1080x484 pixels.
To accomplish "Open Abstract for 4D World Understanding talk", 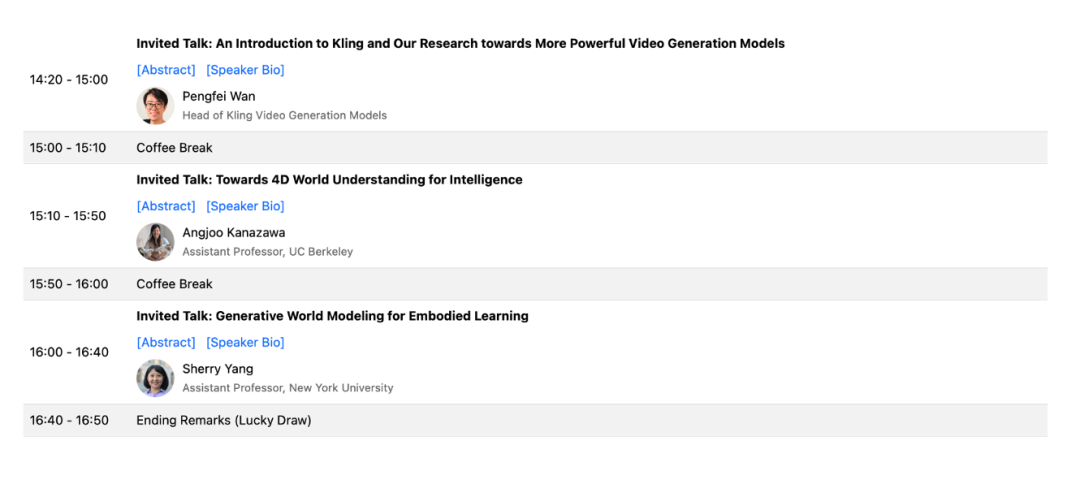I will click(x=166, y=206).
